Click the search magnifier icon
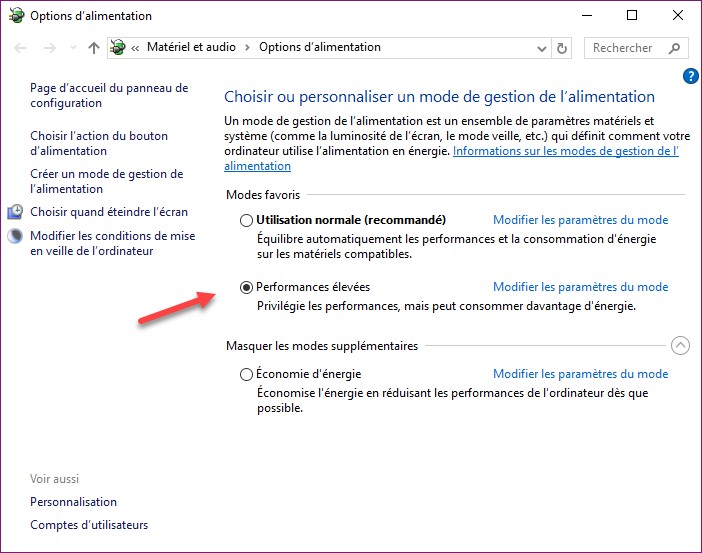Viewport: 702px width, 553px height. point(674,48)
